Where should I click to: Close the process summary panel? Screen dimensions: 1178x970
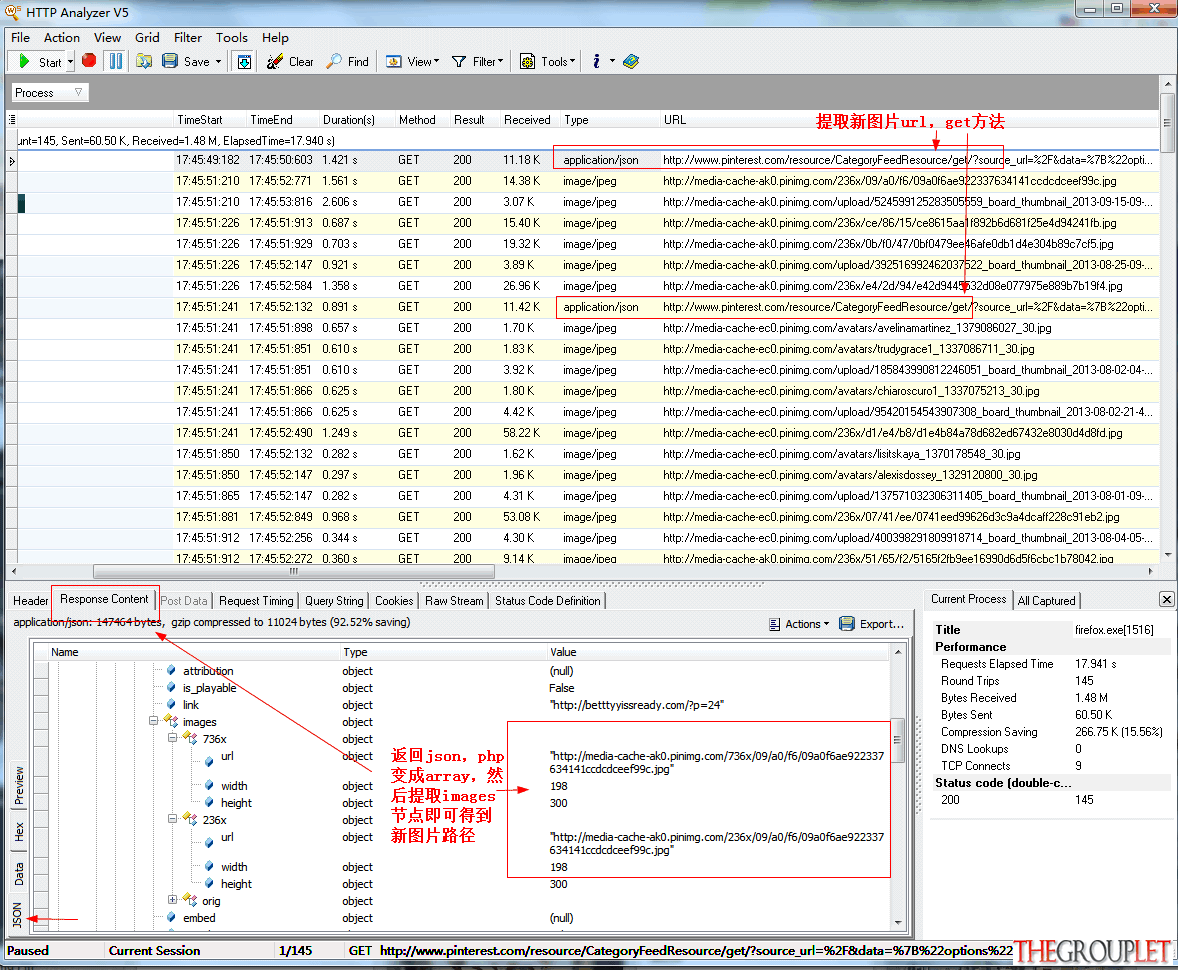point(1167,599)
